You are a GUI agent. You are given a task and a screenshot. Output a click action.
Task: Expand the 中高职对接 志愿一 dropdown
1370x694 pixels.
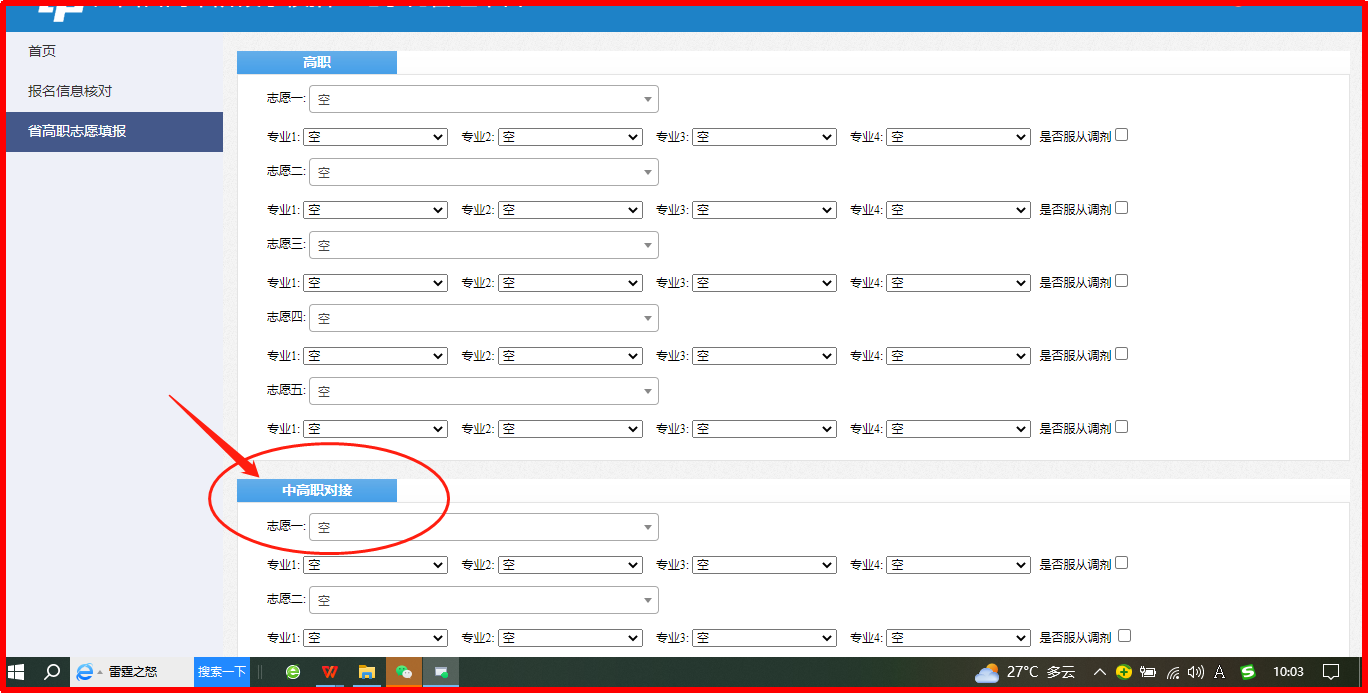(484, 527)
